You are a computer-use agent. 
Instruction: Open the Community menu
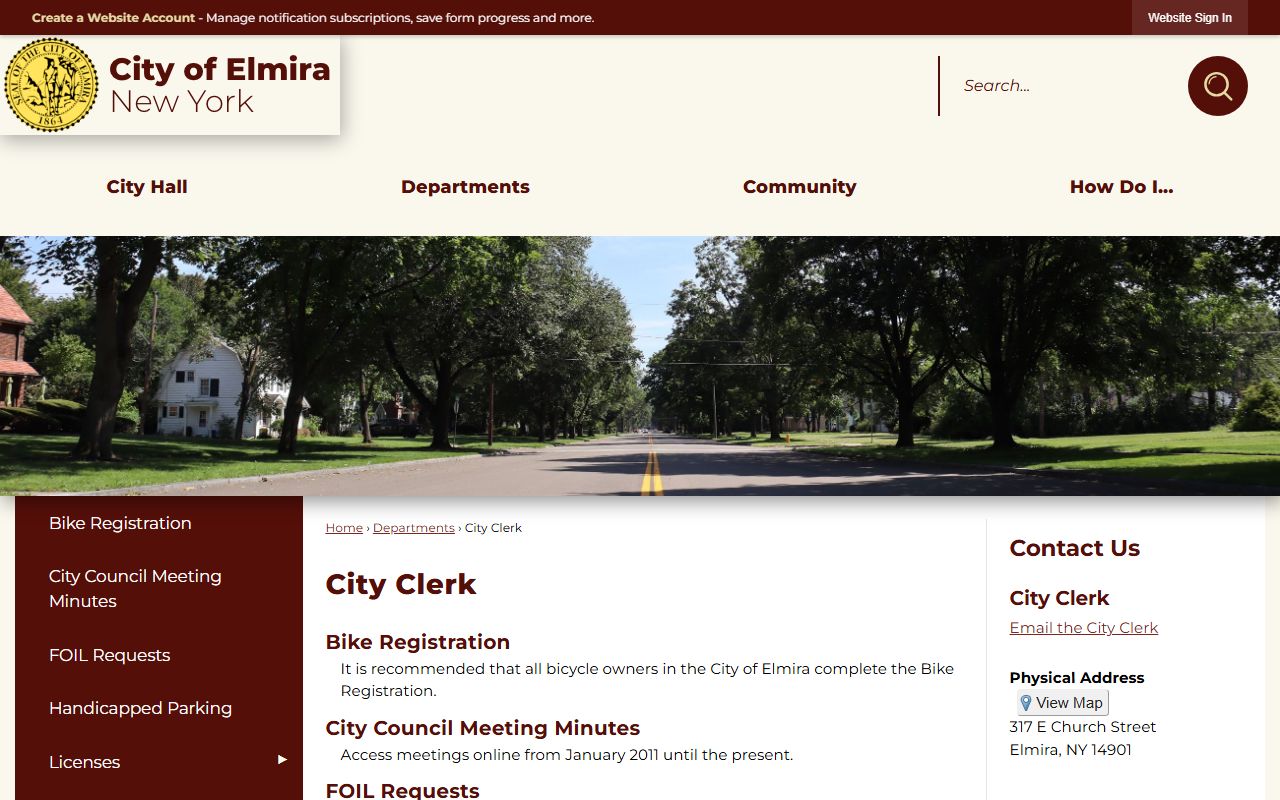pos(799,187)
